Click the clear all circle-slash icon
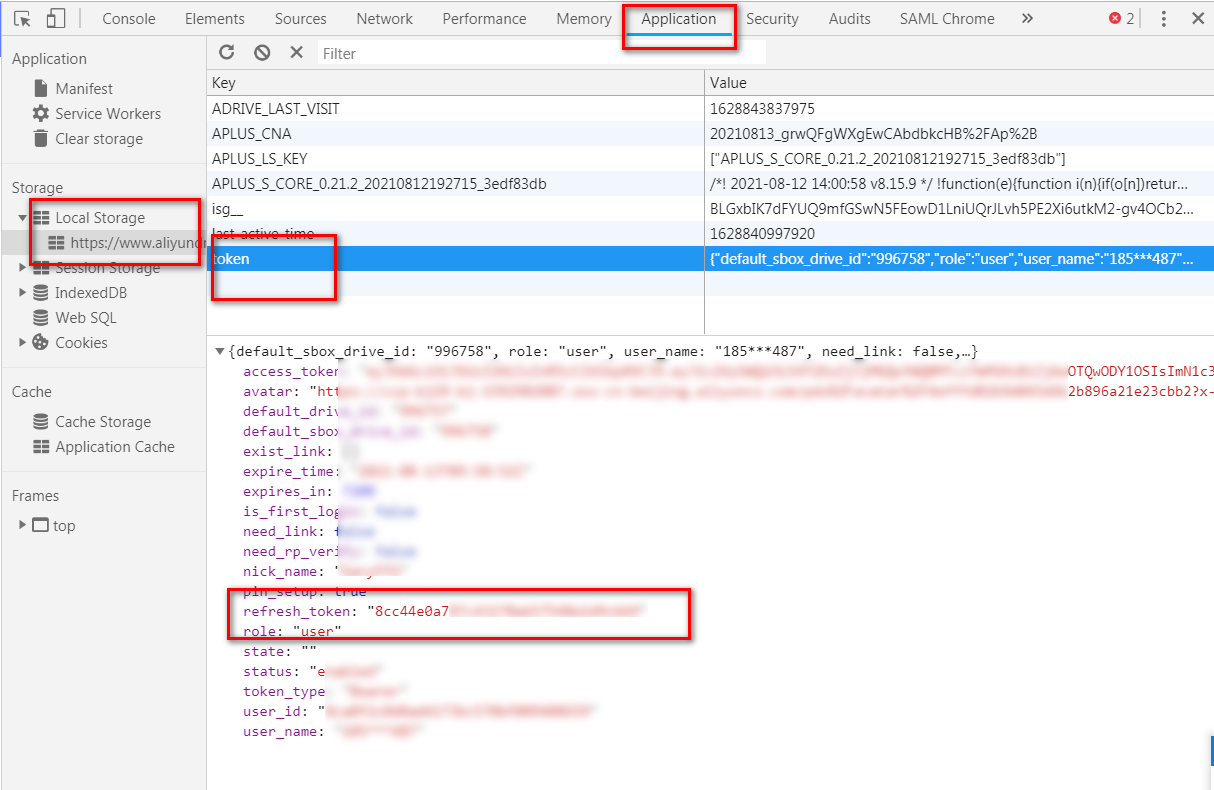Viewport: 1214px width, 790px height. click(x=262, y=53)
